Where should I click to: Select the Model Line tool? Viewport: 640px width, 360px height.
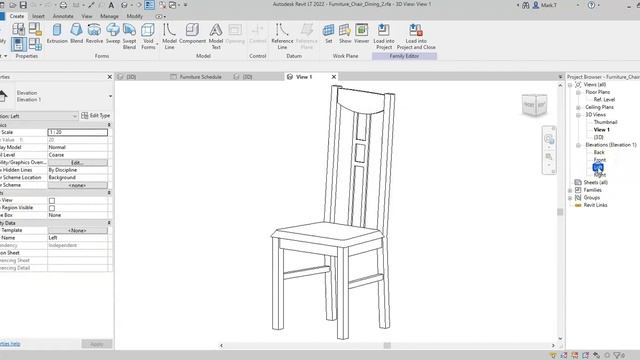click(x=169, y=36)
